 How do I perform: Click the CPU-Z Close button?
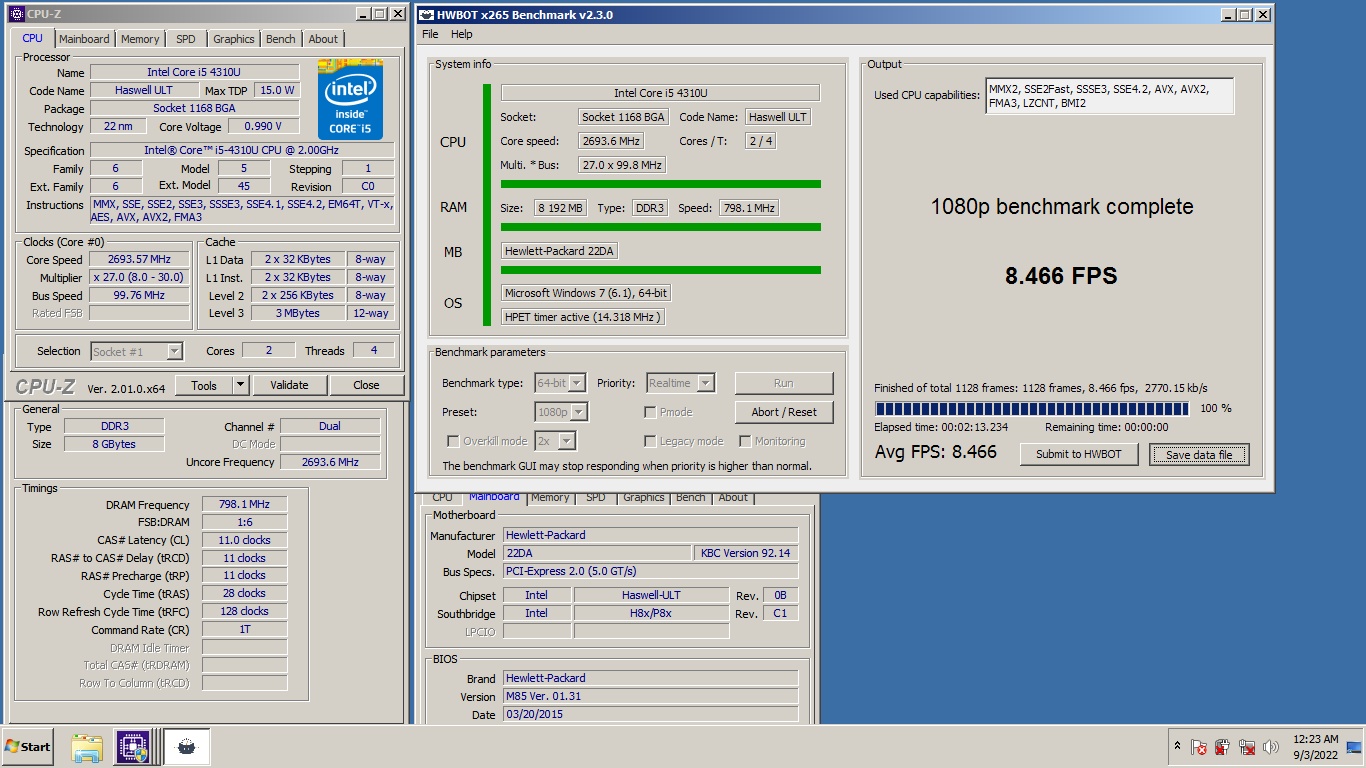366,385
